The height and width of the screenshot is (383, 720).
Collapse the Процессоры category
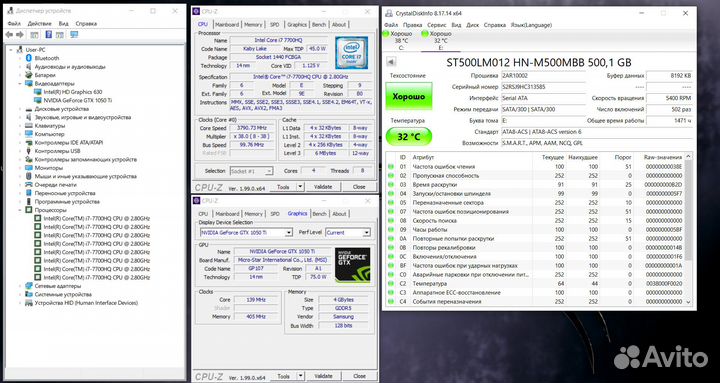click(20, 210)
